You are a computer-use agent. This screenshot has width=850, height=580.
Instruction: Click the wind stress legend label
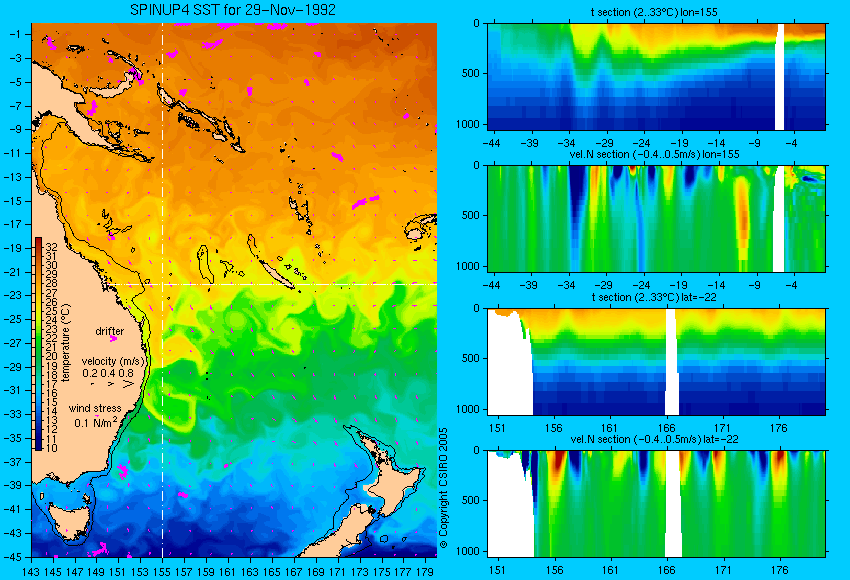tap(95, 408)
